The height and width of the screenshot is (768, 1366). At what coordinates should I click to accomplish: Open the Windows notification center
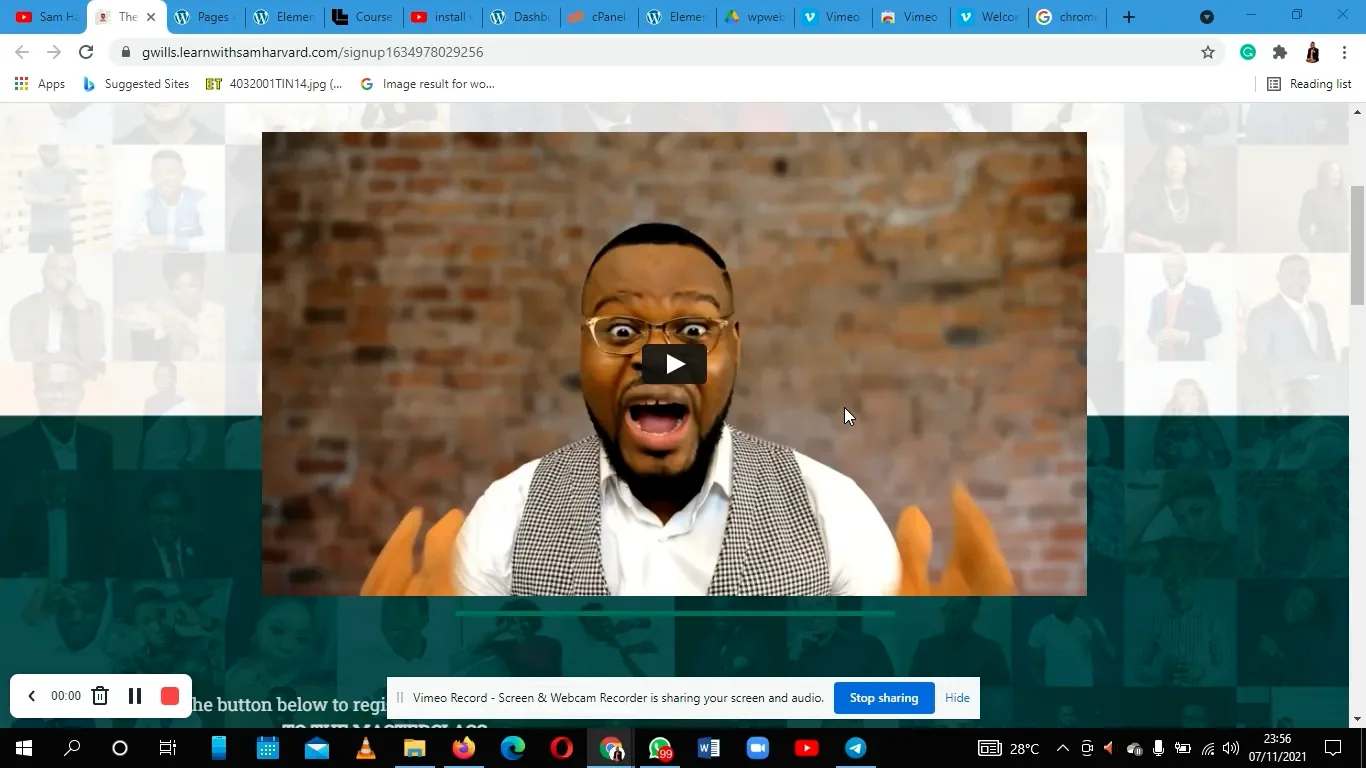[1333, 748]
